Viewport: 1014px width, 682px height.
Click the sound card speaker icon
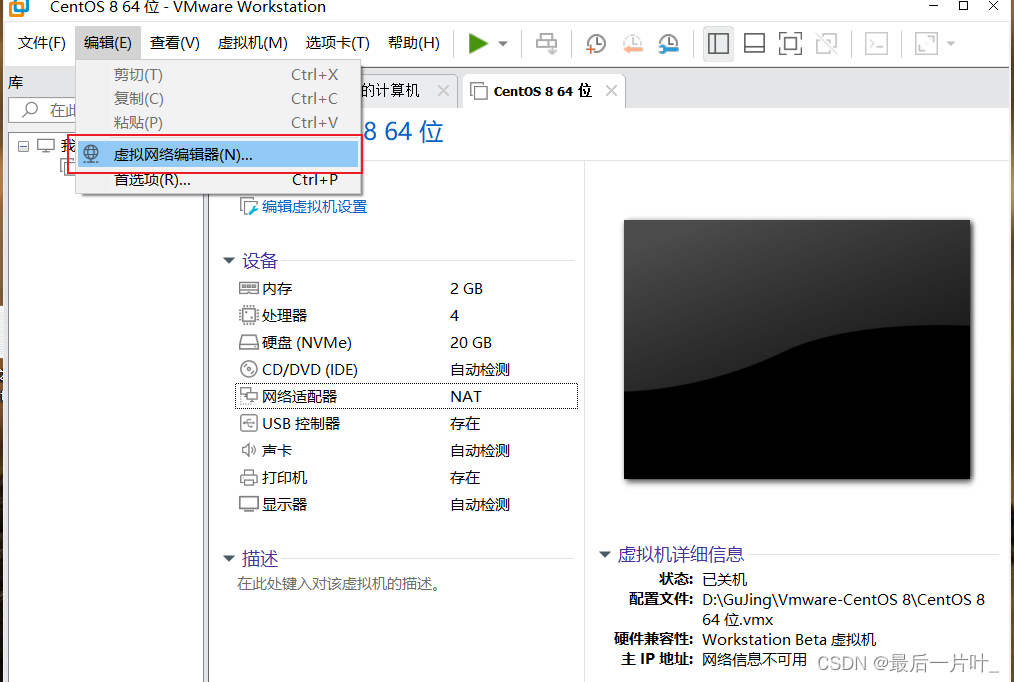(x=248, y=450)
